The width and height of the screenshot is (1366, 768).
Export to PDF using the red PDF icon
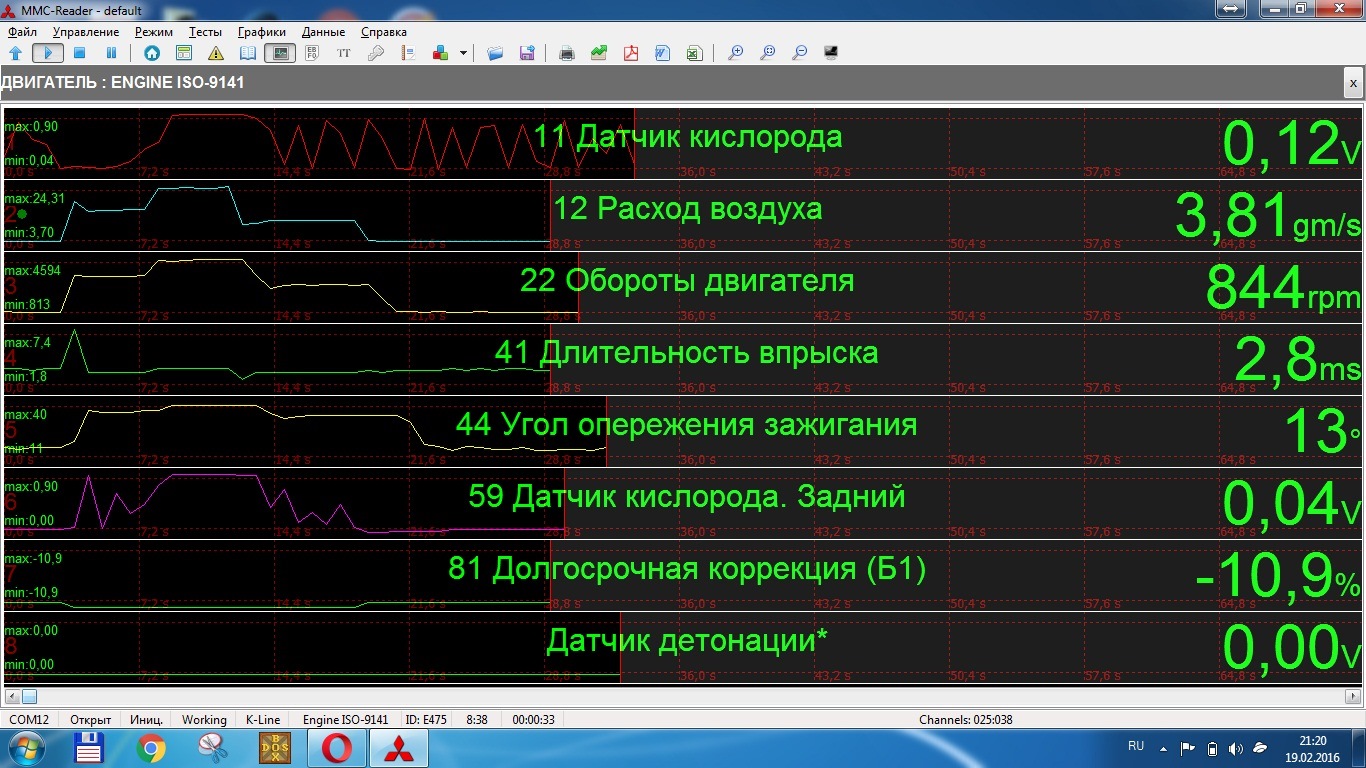pyautogui.click(x=631, y=53)
